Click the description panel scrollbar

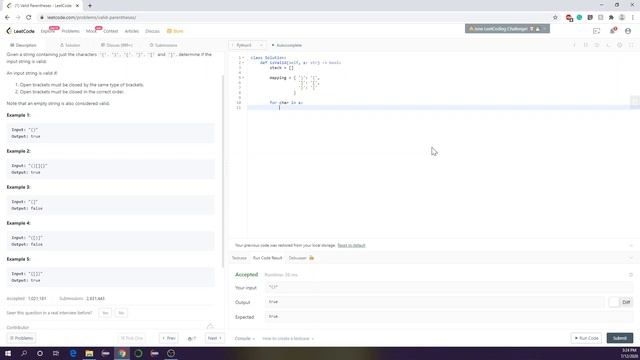tap(223, 171)
